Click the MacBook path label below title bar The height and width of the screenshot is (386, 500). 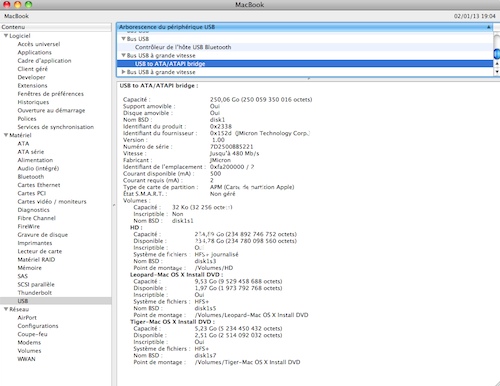[x=16, y=16]
